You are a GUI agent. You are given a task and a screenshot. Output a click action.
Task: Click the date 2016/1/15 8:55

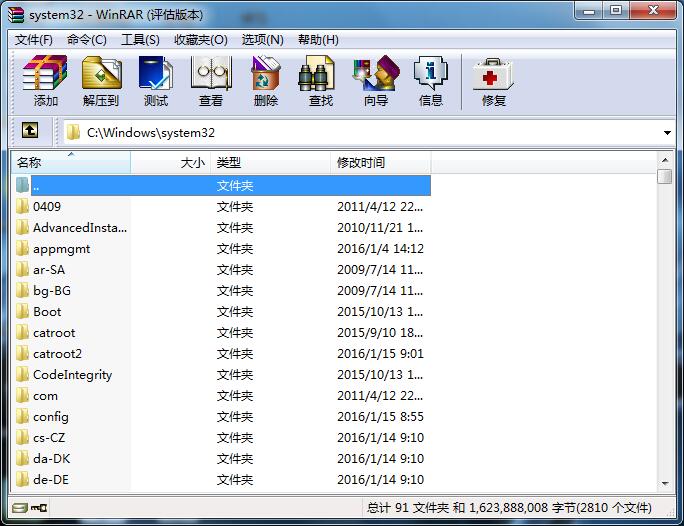click(380, 417)
